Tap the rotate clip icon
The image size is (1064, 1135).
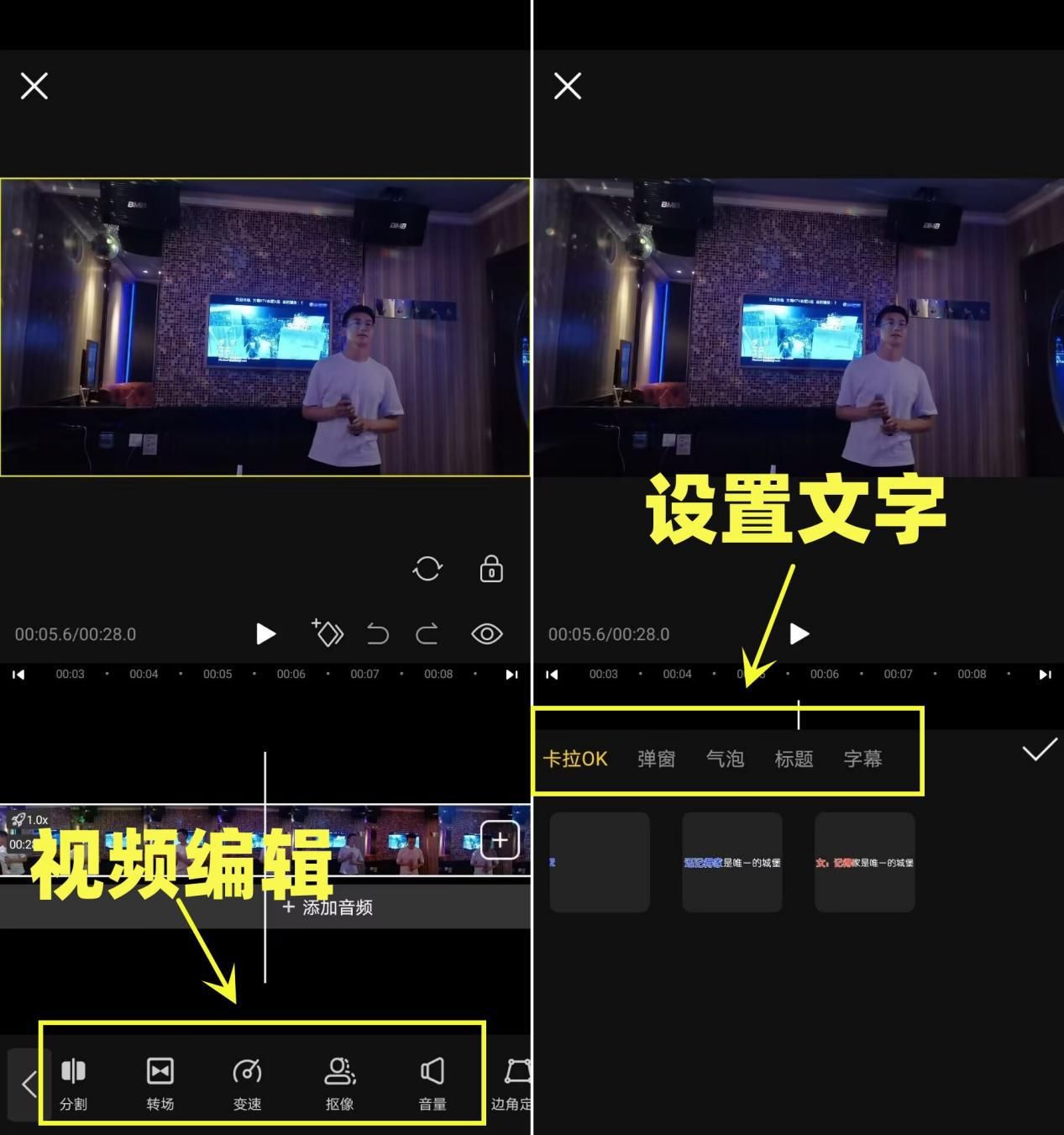428,568
